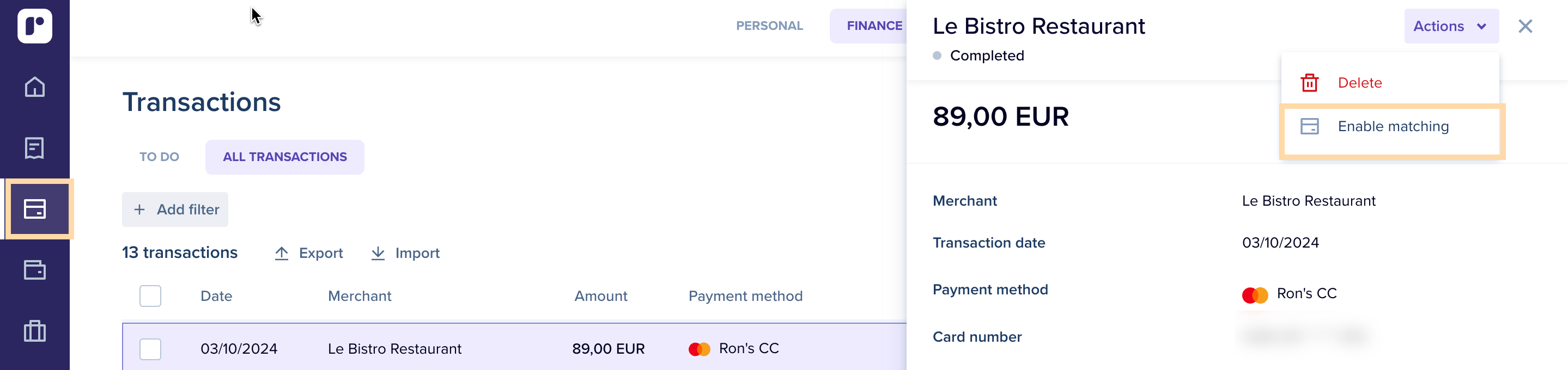Switch to the TO DO tab

coord(160,157)
